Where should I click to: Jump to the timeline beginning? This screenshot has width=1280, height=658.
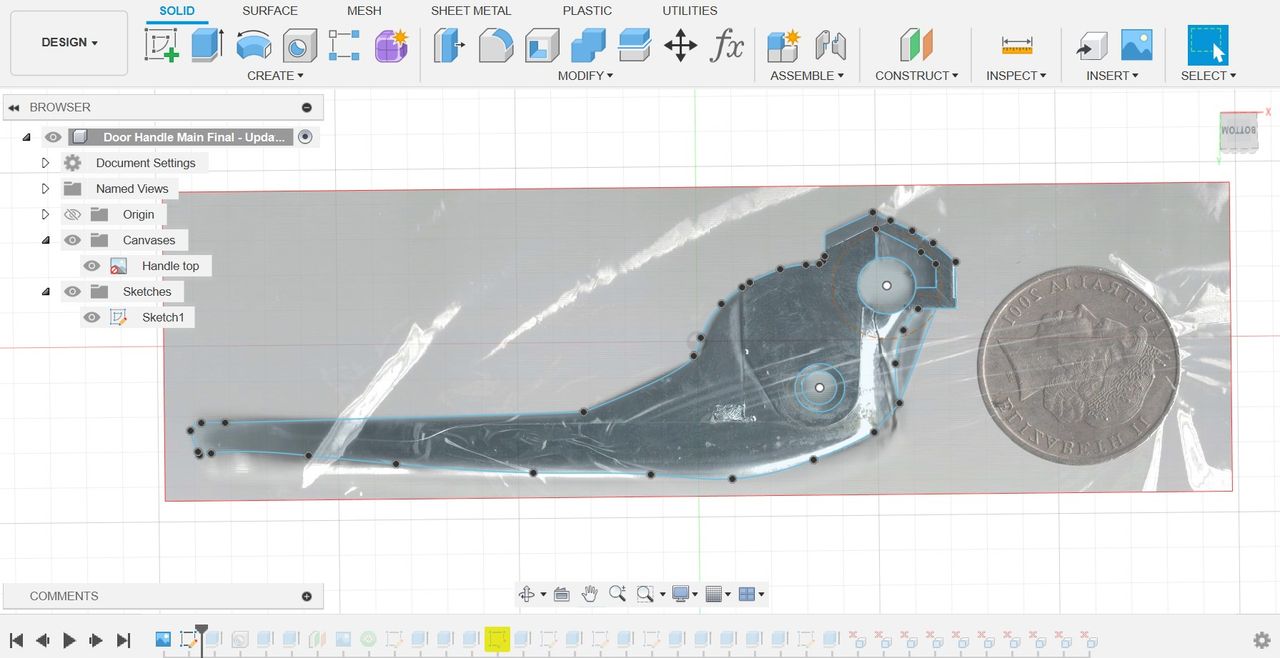(x=17, y=640)
